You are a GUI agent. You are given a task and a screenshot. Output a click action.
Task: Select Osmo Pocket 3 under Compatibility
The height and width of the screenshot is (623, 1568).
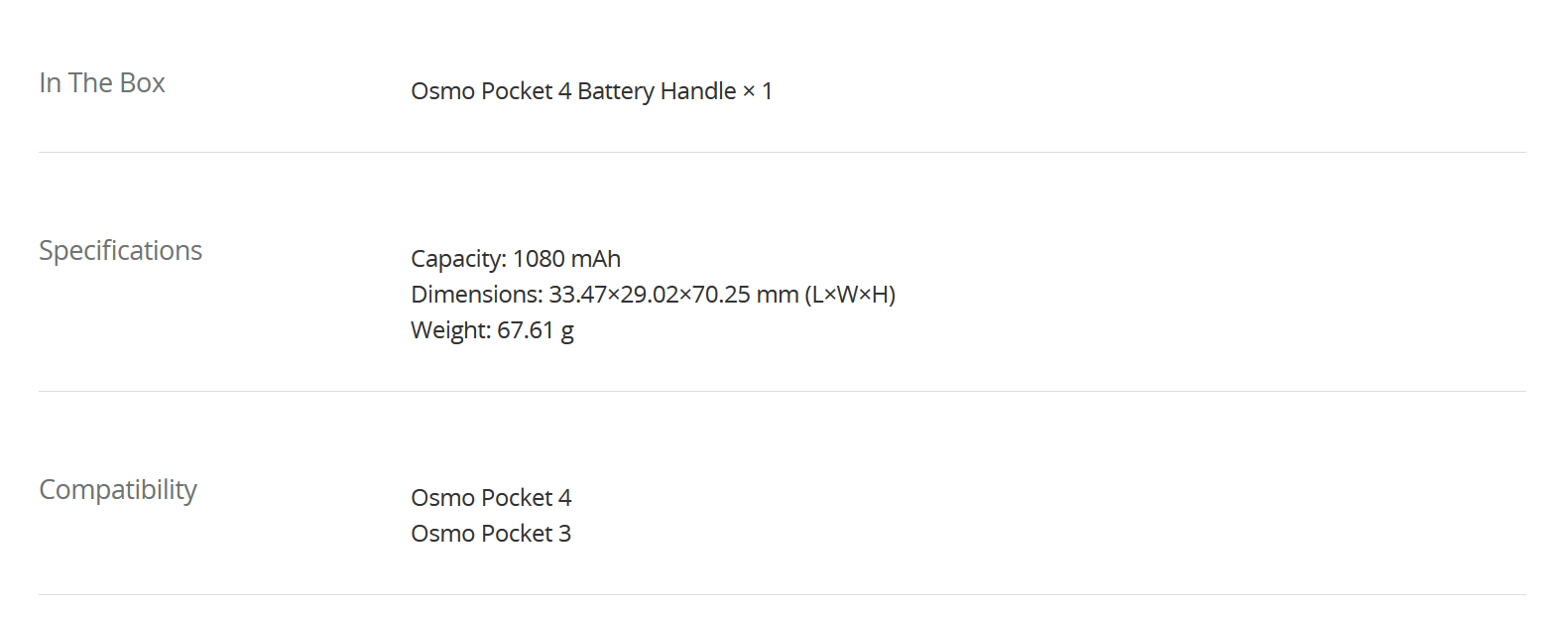click(491, 534)
